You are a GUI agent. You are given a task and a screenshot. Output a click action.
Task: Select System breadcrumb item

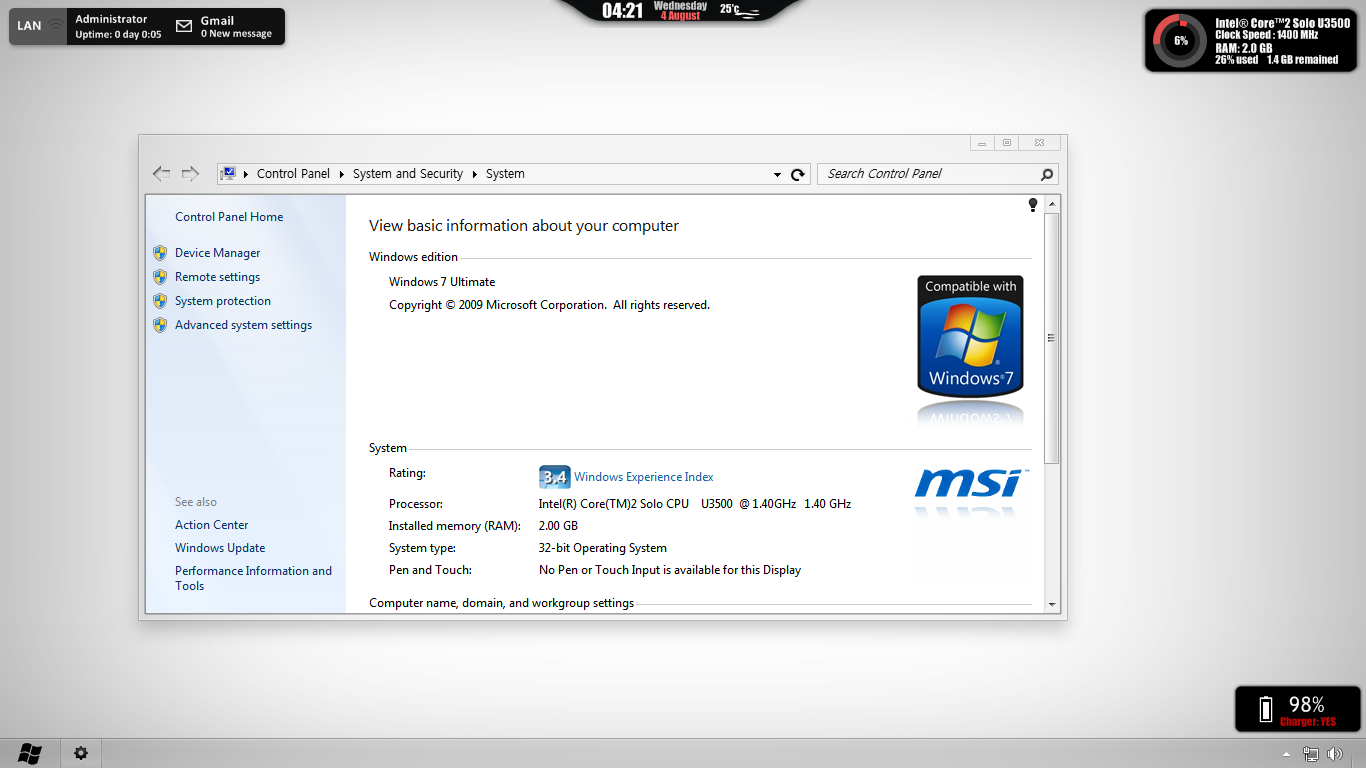(505, 174)
